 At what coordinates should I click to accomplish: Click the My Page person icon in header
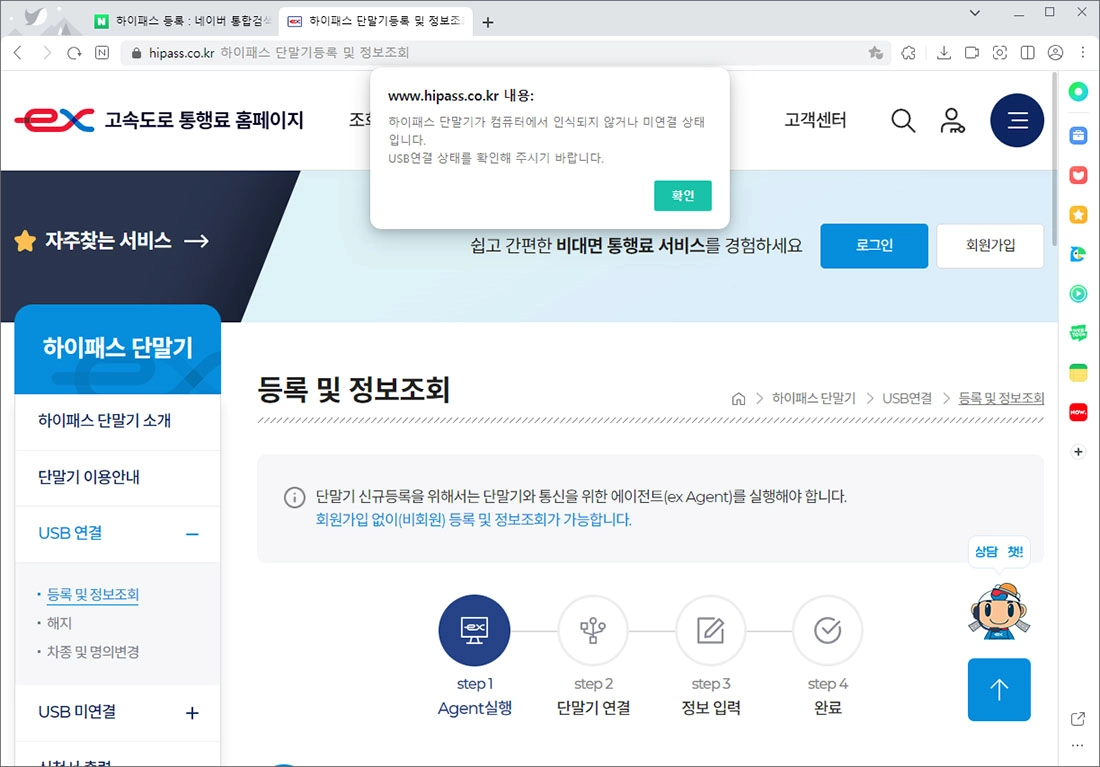click(952, 120)
